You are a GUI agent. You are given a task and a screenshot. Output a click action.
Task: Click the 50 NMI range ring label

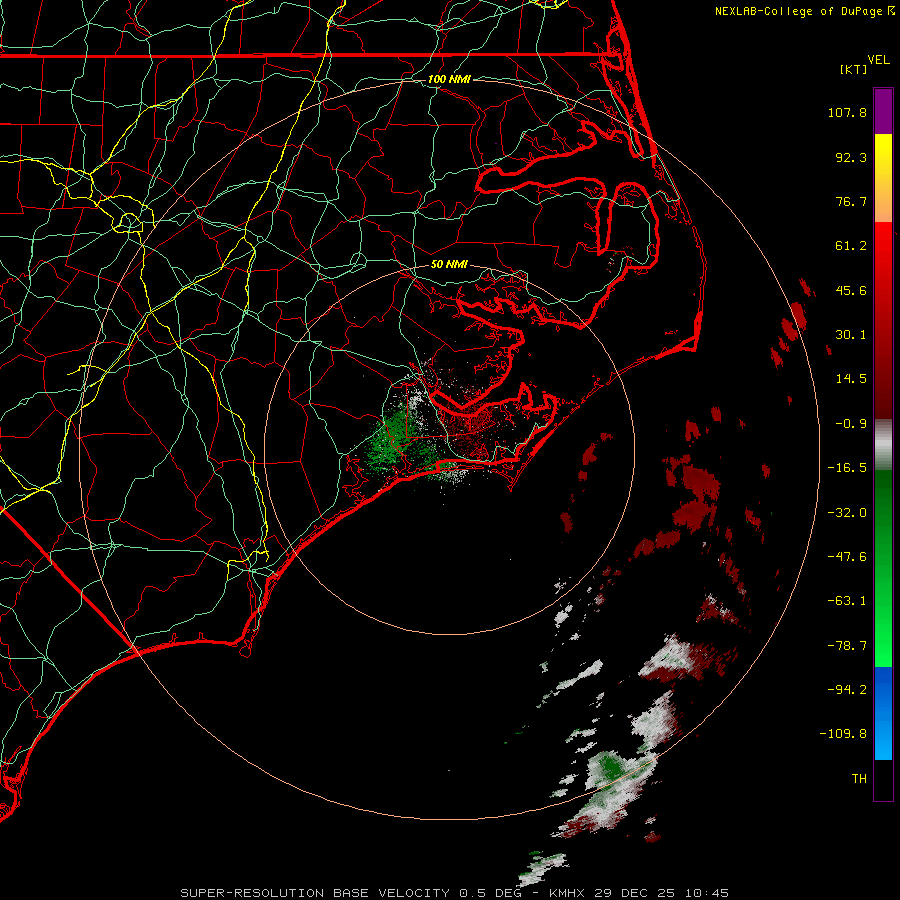(449, 265)
